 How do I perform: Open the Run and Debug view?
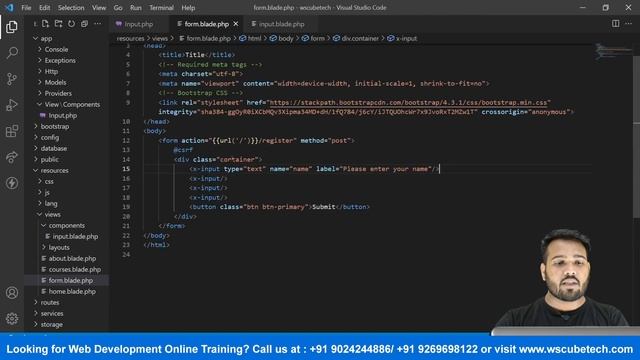tap(12, 105)
